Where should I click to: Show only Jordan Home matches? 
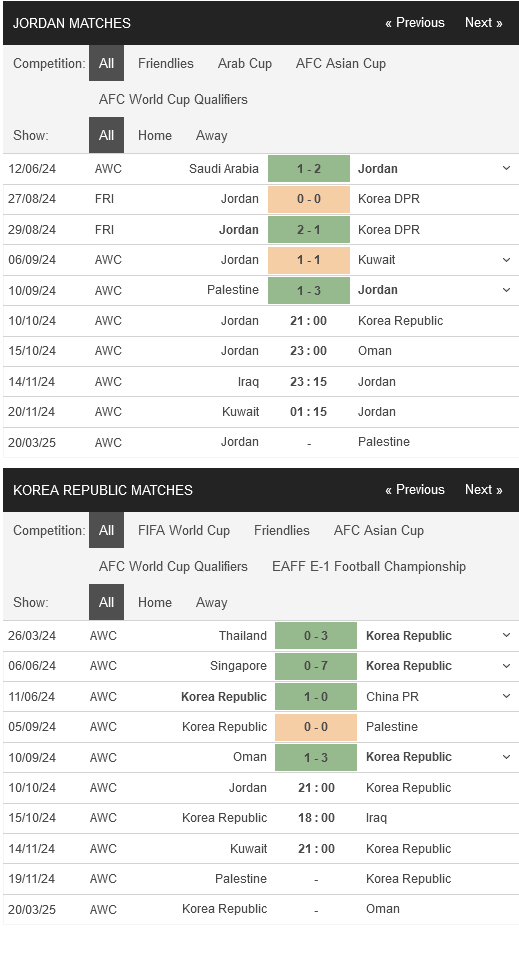click(x=155, y=136)
